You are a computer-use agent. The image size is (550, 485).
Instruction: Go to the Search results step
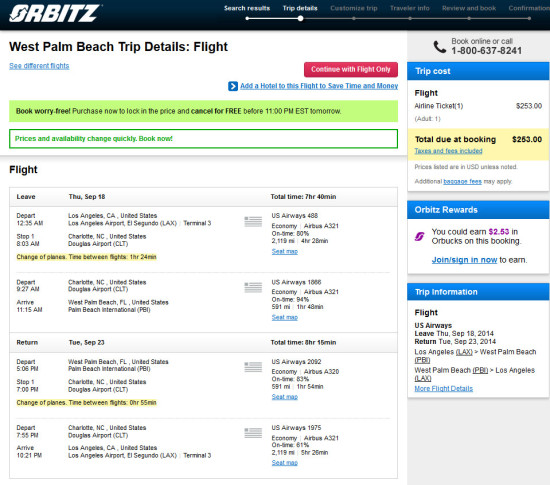pos(247,8)
